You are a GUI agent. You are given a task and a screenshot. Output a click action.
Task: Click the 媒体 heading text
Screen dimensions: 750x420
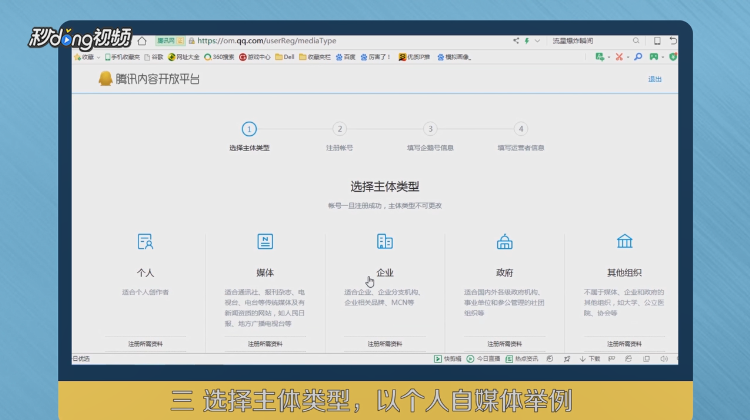(265, 273)
